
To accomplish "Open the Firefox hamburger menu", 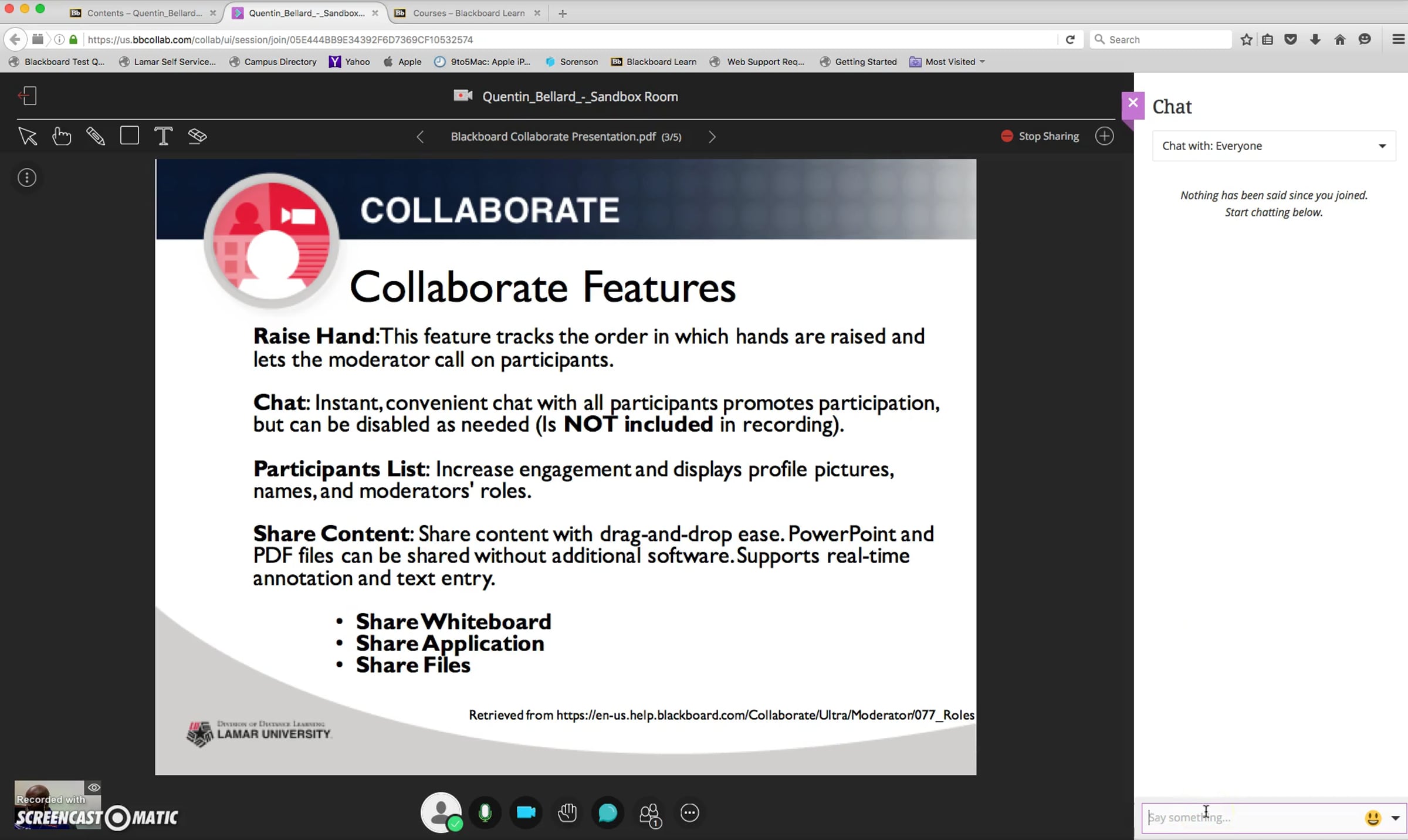I will point(1398,39).
